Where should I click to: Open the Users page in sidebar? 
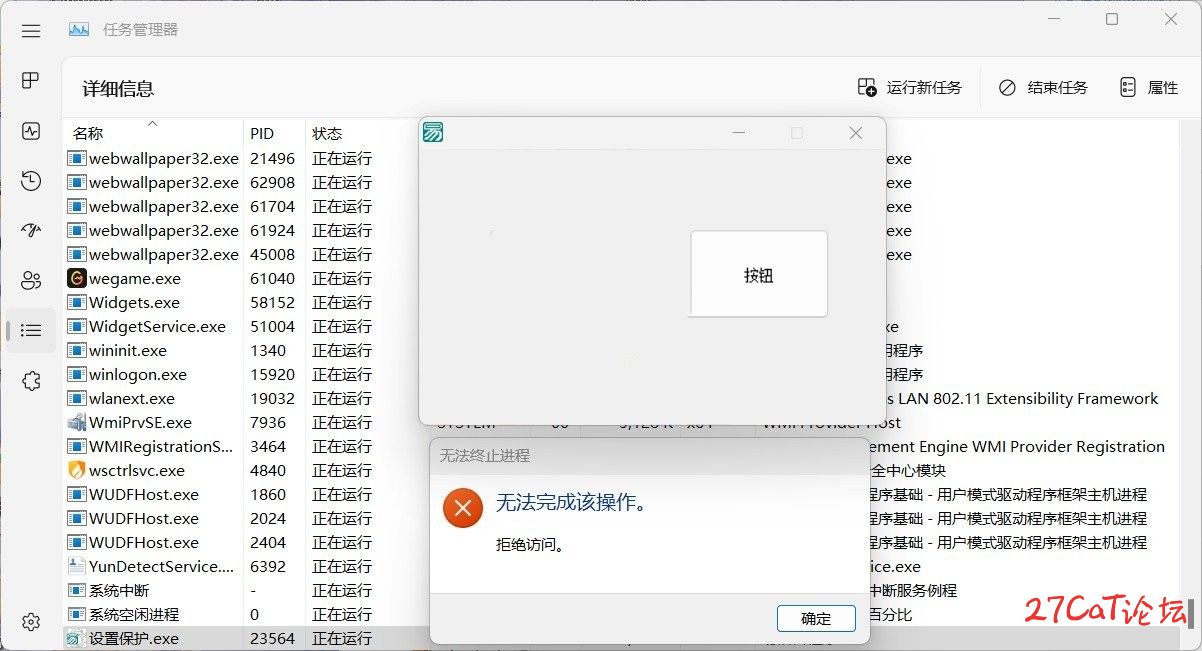31,280
